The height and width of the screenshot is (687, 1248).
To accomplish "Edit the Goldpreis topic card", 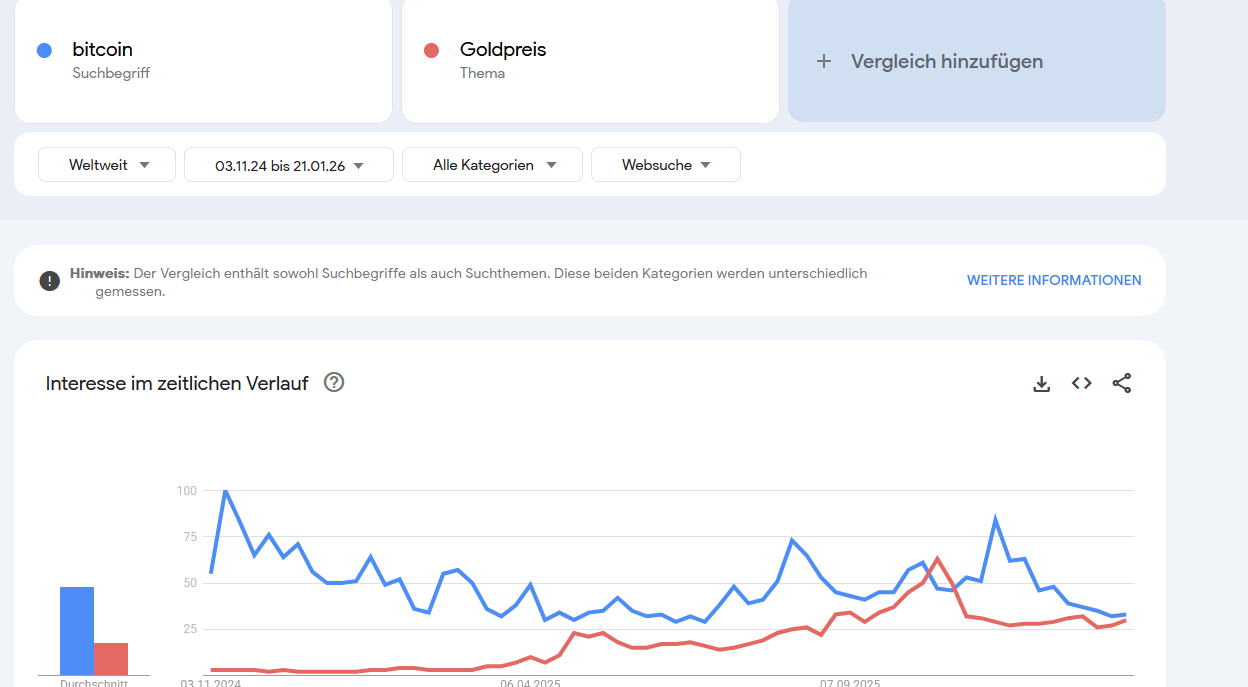I will pyautogui.click(x=590, y=60).
